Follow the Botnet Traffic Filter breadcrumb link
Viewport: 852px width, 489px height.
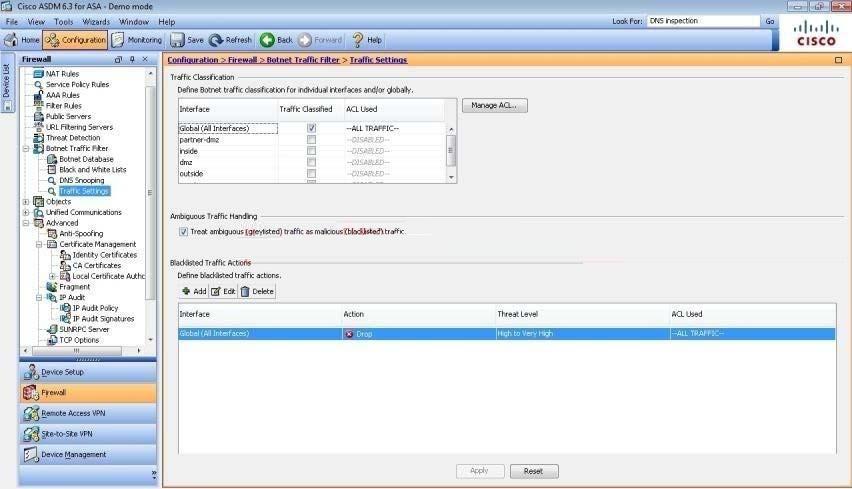[x=303, y=60]
